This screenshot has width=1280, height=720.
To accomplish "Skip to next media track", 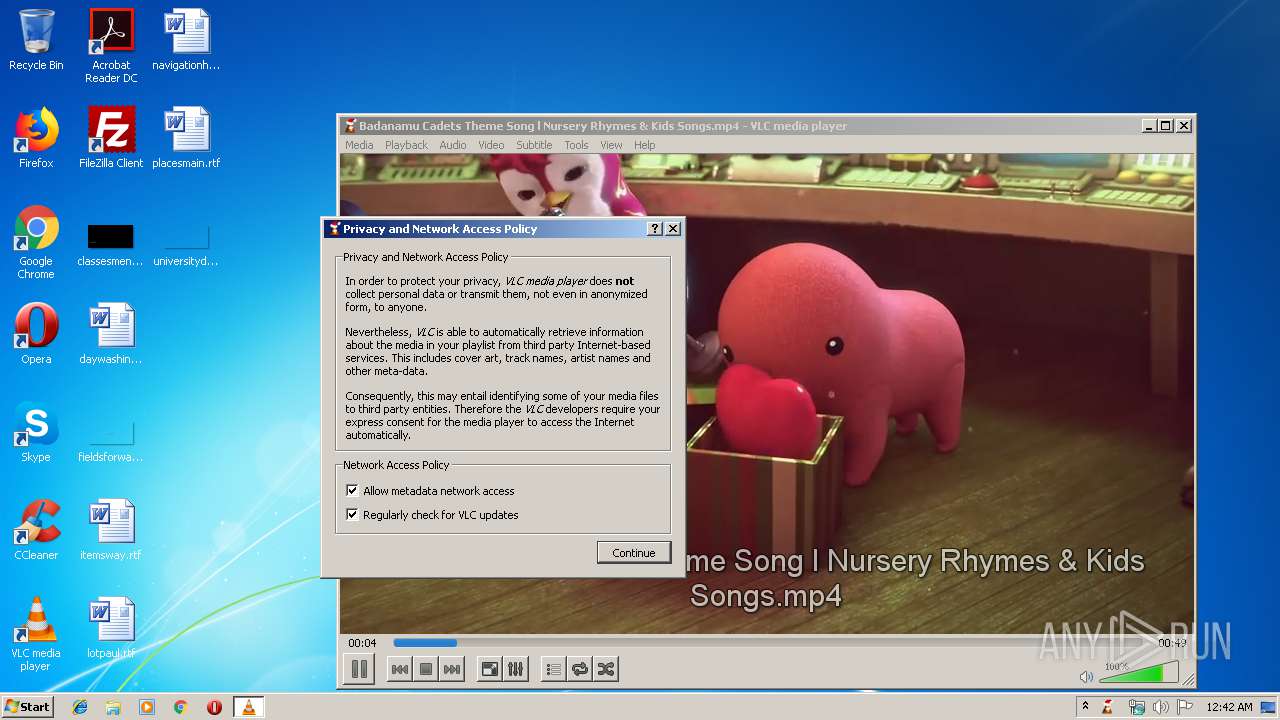I will [452, 670].
